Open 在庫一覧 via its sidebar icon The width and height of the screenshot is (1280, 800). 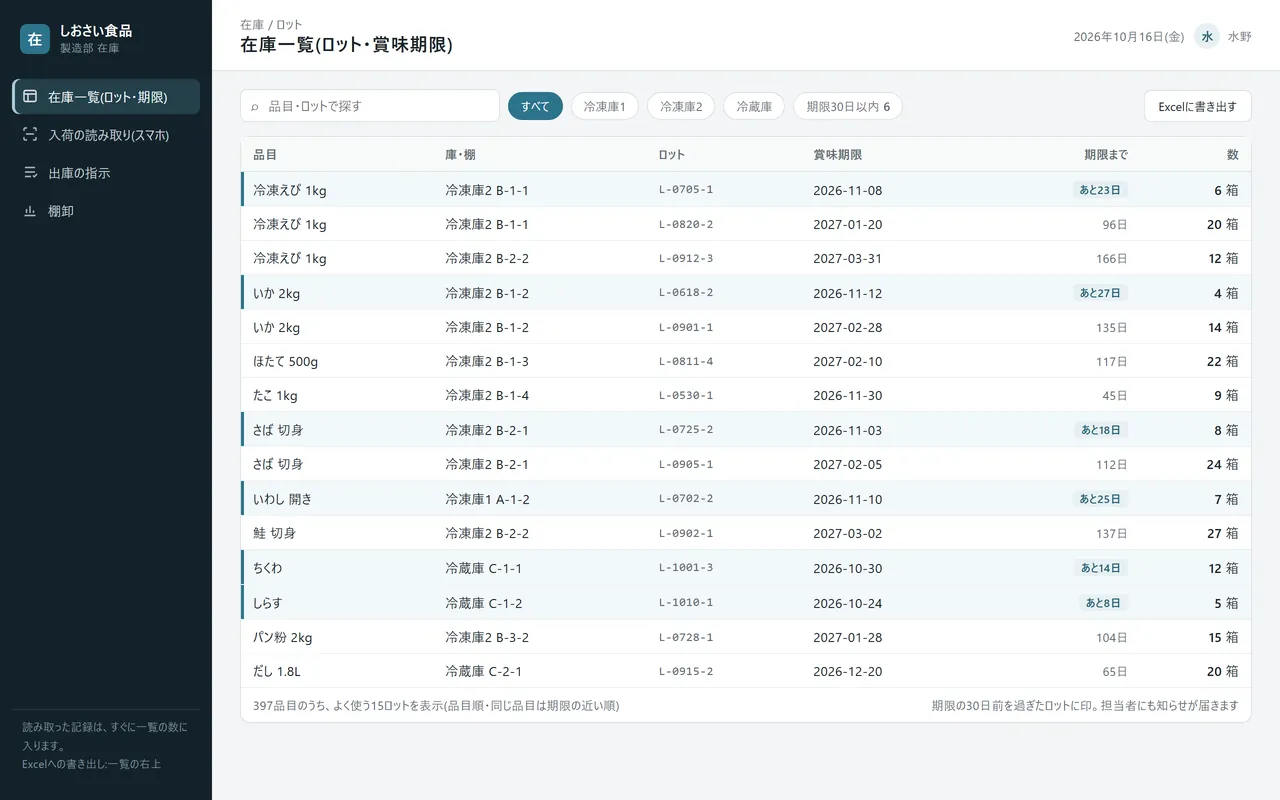pos(30,97)
